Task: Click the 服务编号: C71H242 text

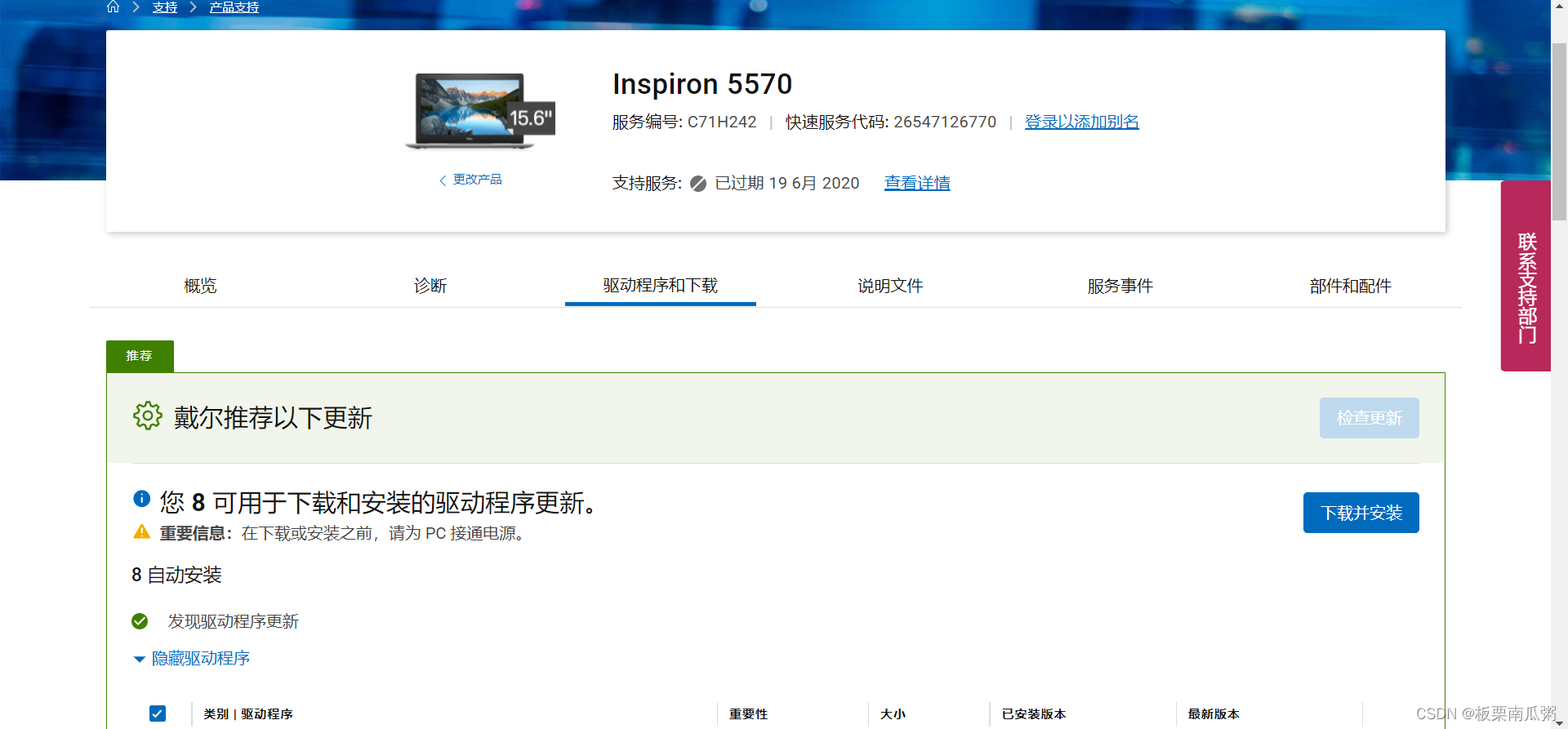Action: pyautogui.click(x=684, y=122)
